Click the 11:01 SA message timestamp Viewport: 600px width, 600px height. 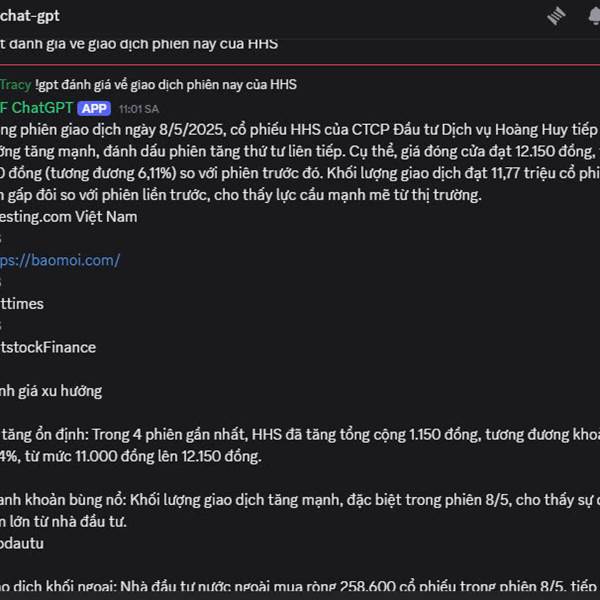pyautogui.click(x=139, y=109)
